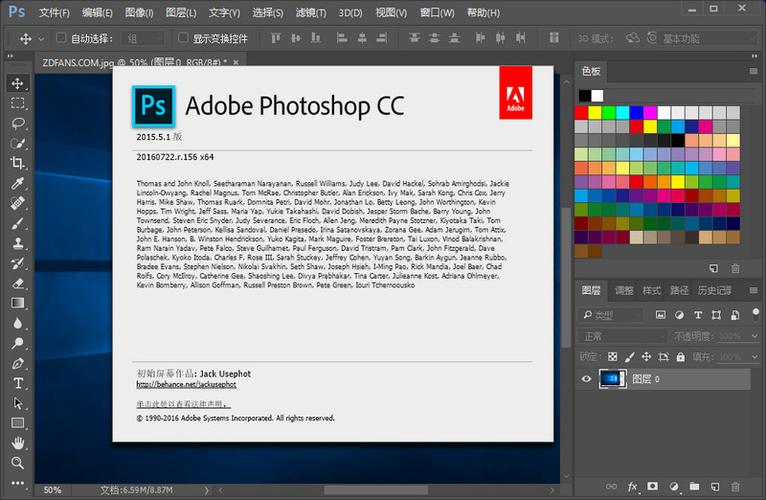The height and width of the screenshot is (500, 766).
Task: Open the 图像(I) menu
Action: coord(139,13)
